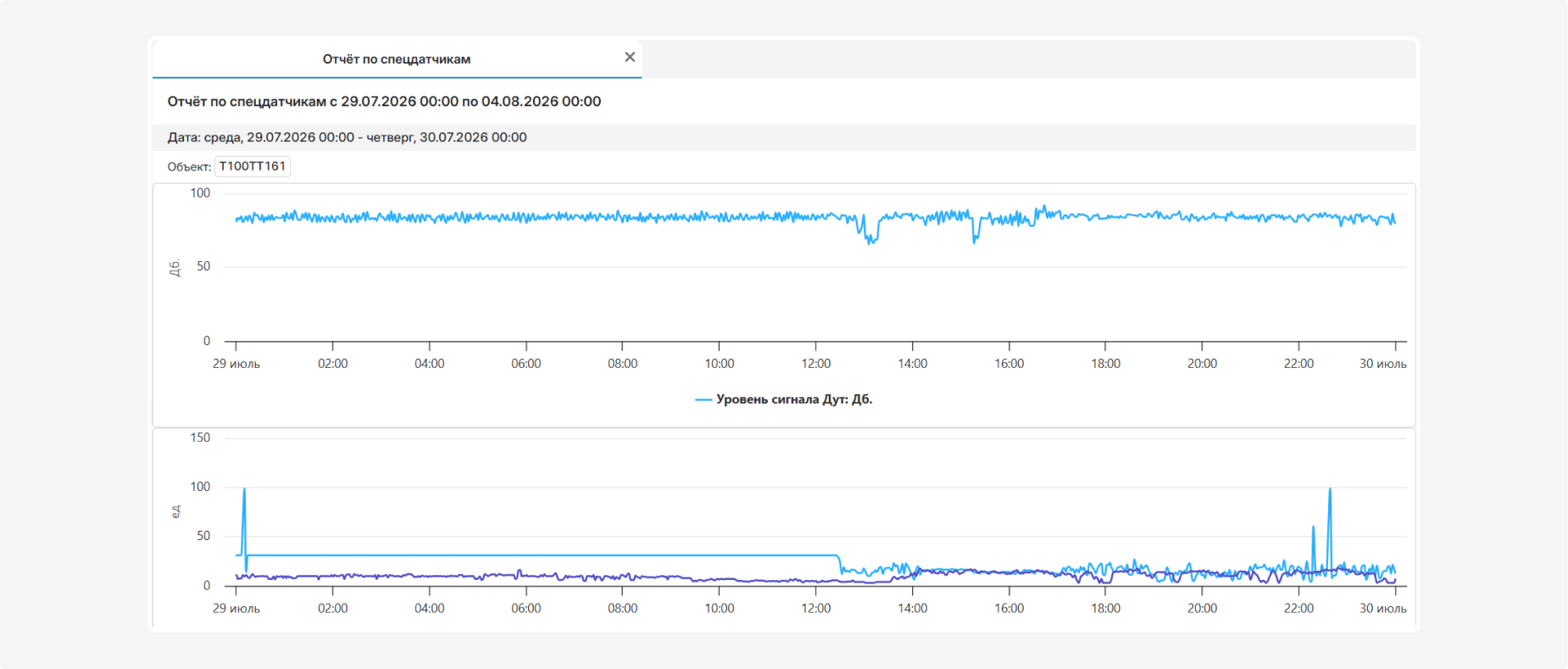Click the 14:00 tick label on the ед chart
Image resolution: width=1568 pixels, height=669 pixels.
pyautogui.click(x=913, y=609)
